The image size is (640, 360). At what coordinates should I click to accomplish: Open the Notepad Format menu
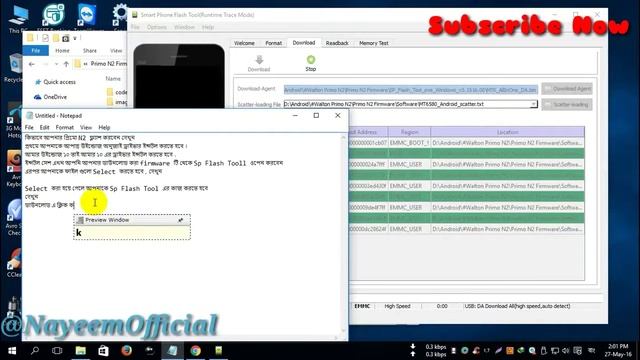point(64,127)
